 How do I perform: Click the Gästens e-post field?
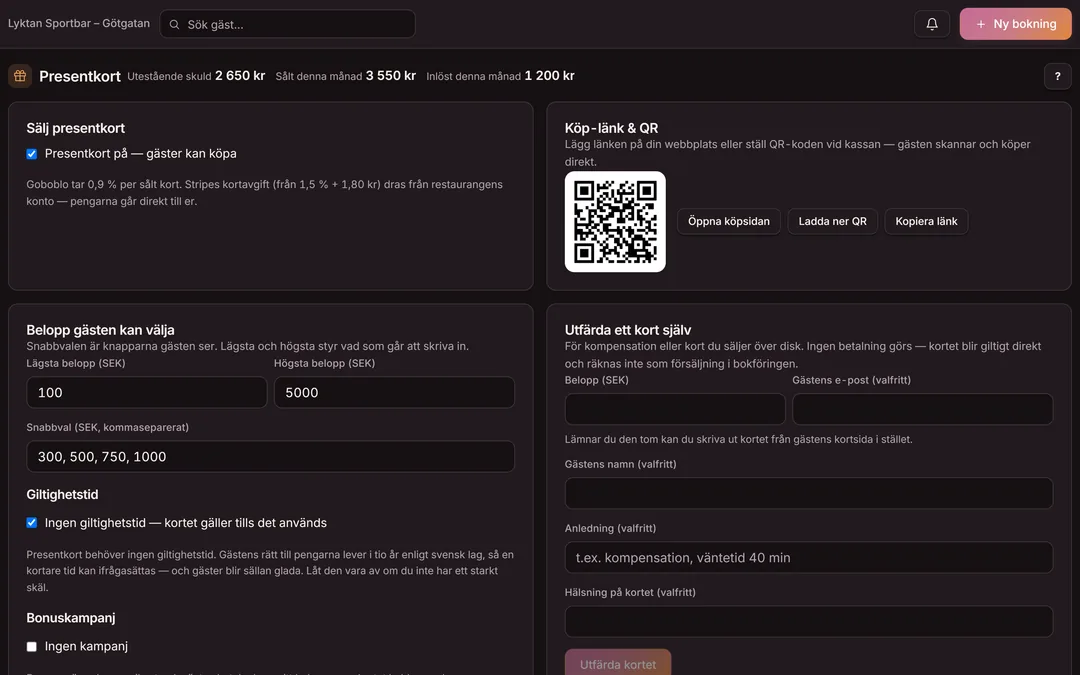922,409
